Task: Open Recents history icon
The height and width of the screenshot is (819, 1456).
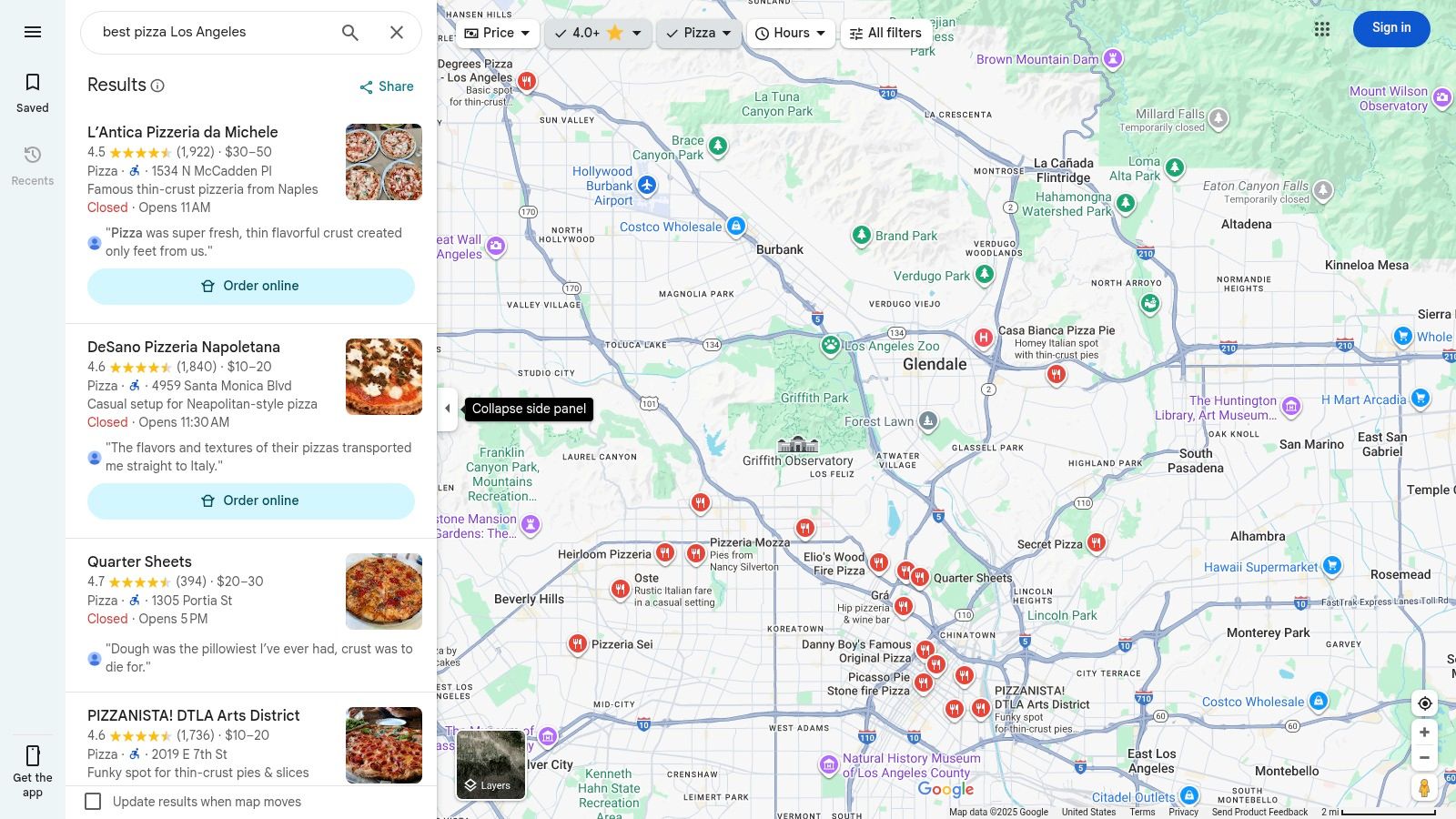Action: point(33,155)
